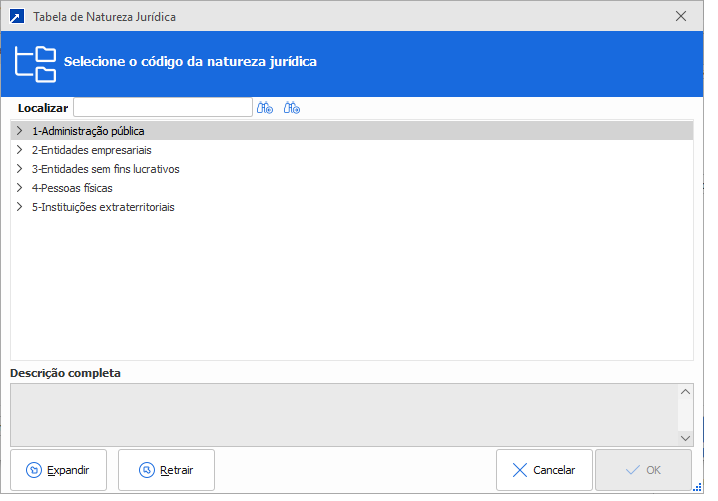Expand the 4-Pessoas físicas chevron

(x=20, y=188)
